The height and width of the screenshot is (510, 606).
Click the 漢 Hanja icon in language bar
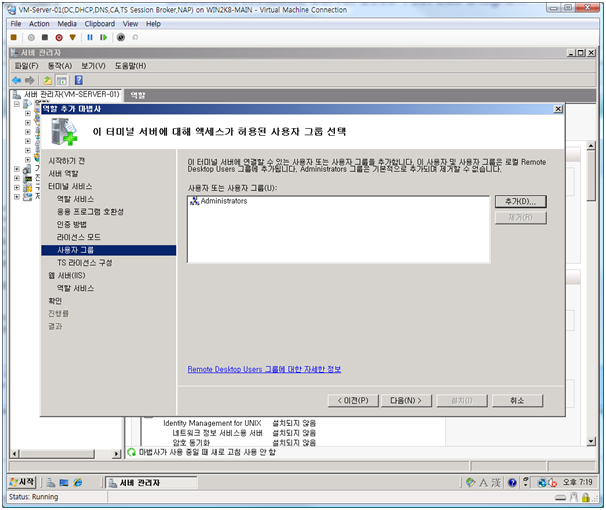(496, 483)
